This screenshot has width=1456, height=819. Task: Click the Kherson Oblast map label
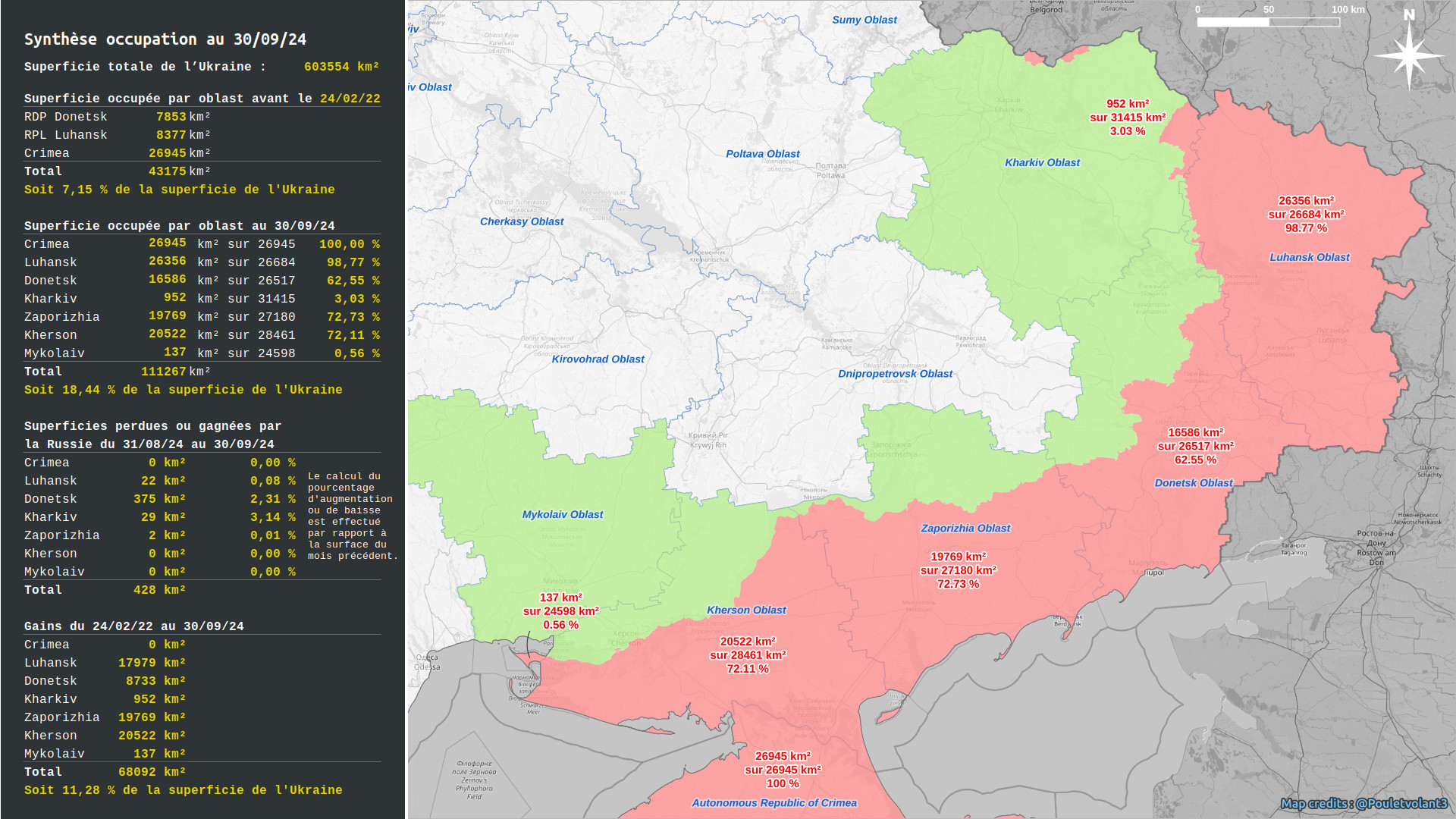coord(746,610)
